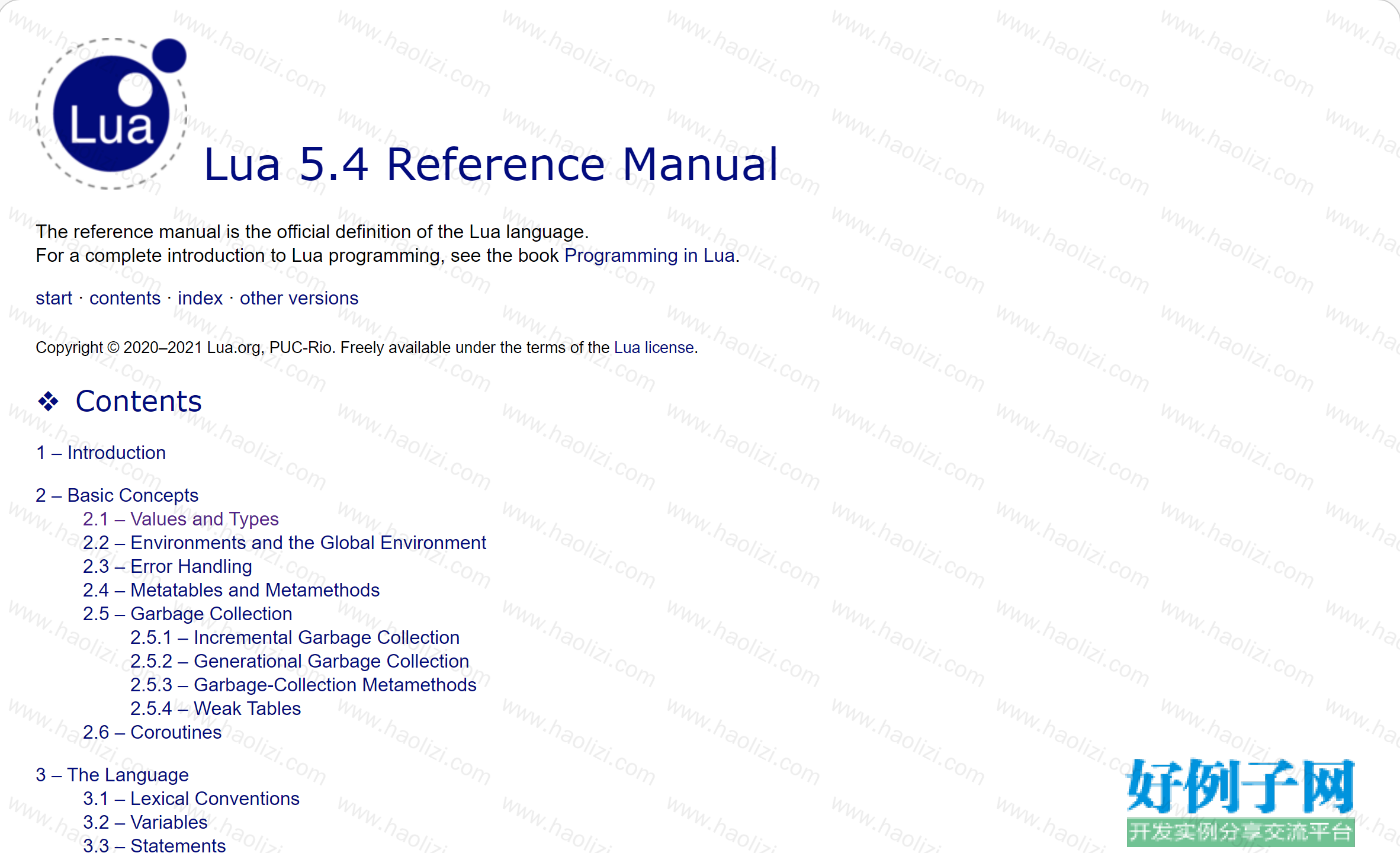Click the Contents heading
Viewport: 1400px width, 853px height.
(139, 401)
